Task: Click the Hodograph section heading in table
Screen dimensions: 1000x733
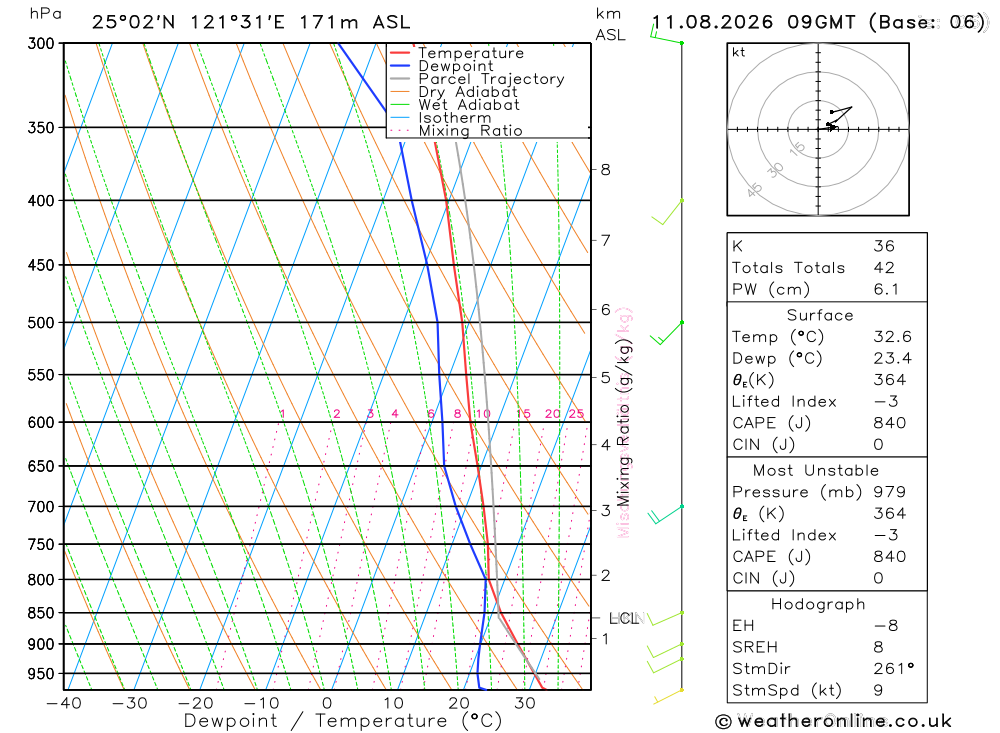Action: coord(818,604)
